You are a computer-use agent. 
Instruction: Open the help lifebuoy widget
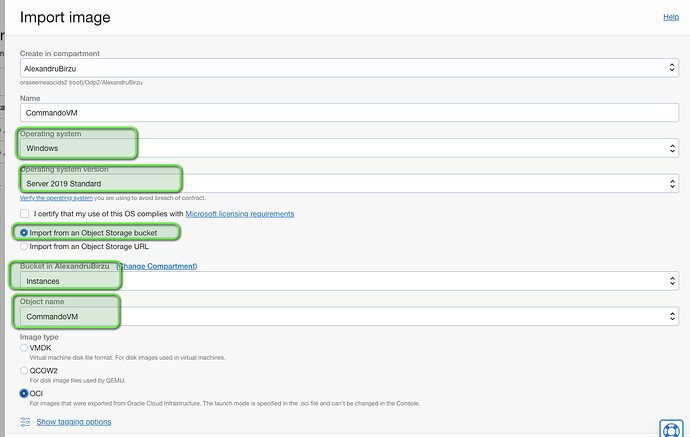pos(671,428)
